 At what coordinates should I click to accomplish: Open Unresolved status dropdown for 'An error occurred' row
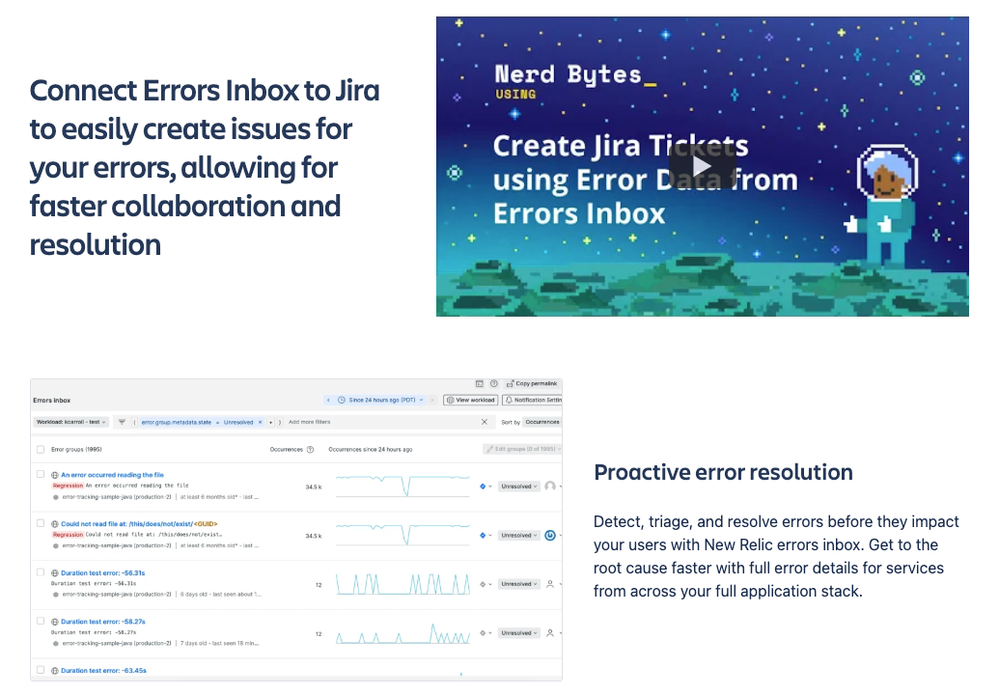(x=519, y=487)
